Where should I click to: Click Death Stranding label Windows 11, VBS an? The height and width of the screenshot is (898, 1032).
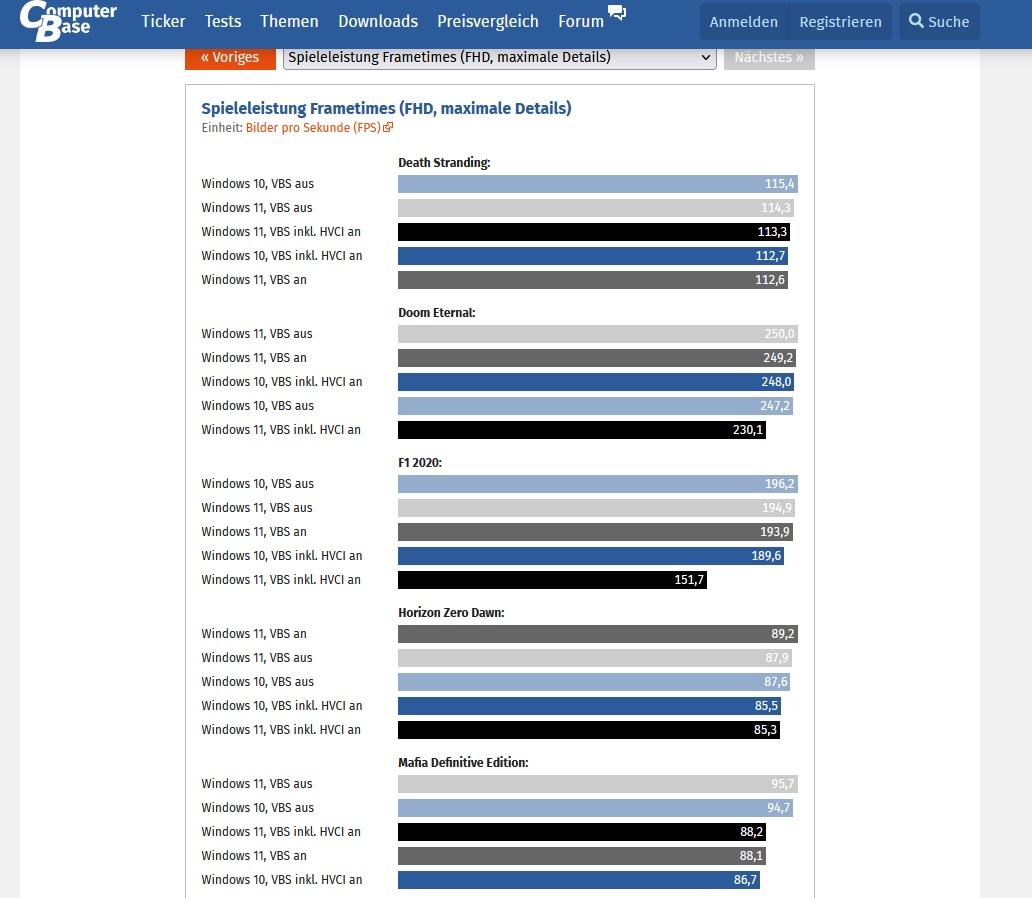tap(254, 280)
